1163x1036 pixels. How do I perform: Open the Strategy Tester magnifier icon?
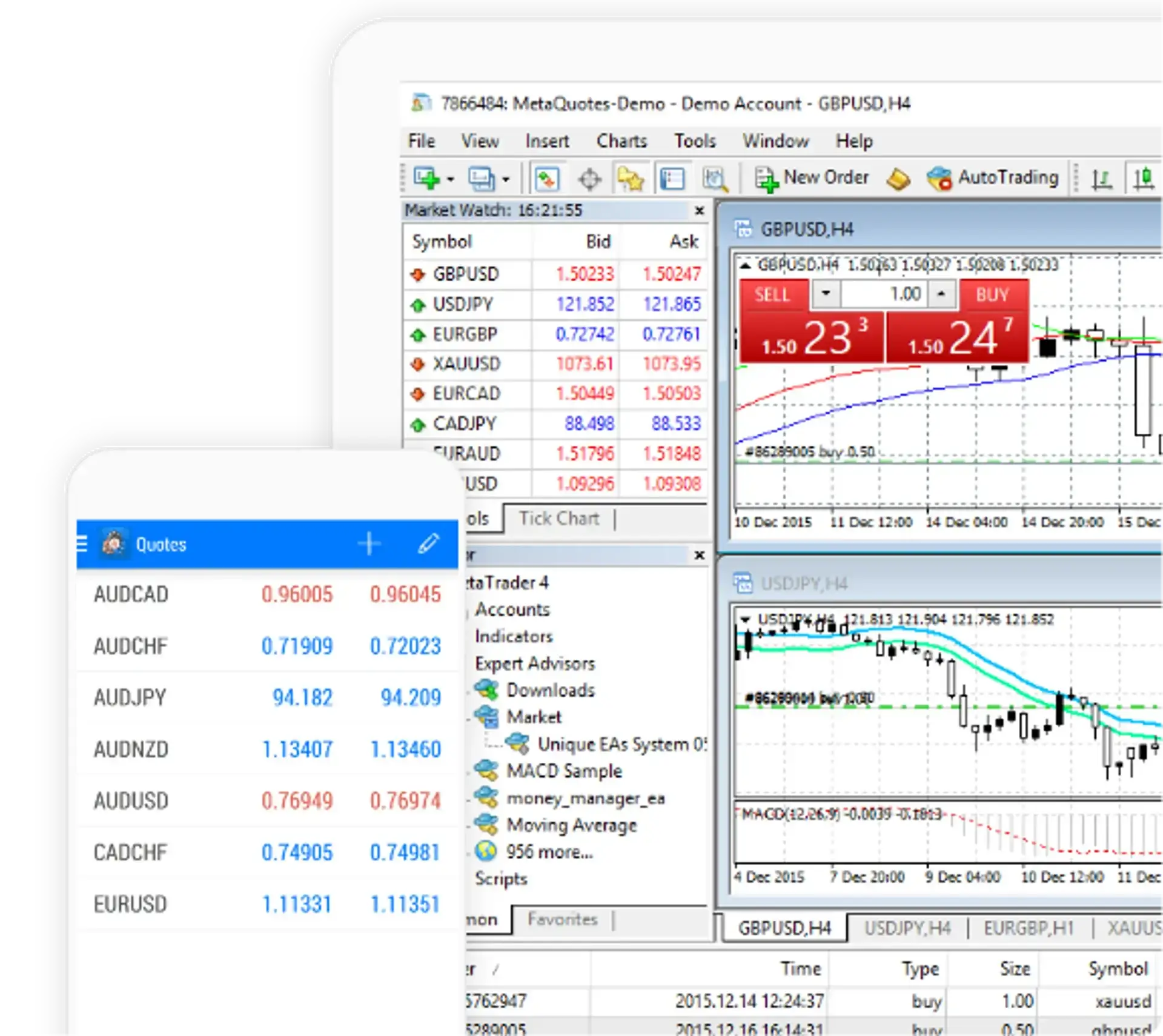point(715,179)
